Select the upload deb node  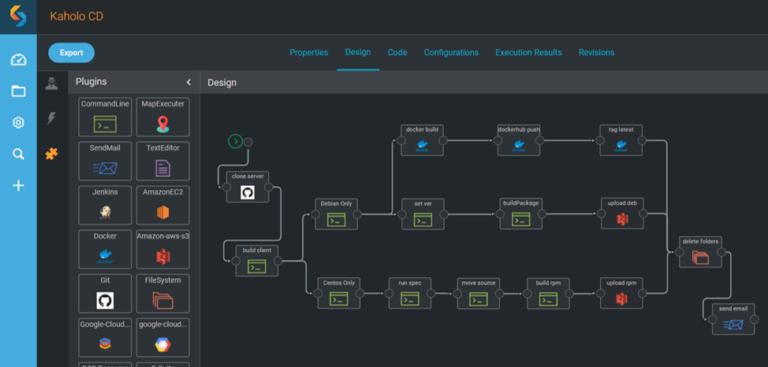622,214
